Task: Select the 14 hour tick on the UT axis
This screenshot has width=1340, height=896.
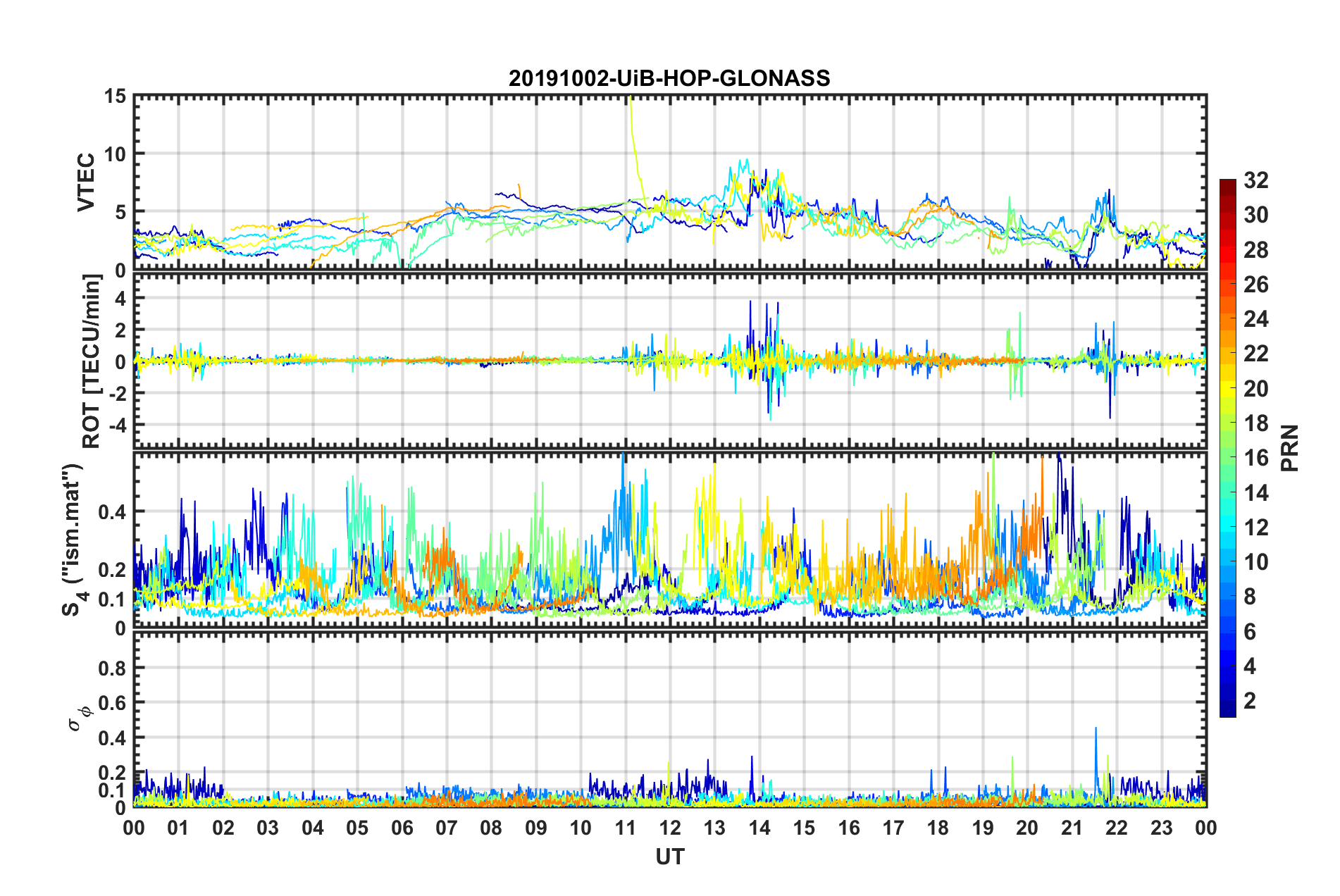Action: click(x=759, y=828)
